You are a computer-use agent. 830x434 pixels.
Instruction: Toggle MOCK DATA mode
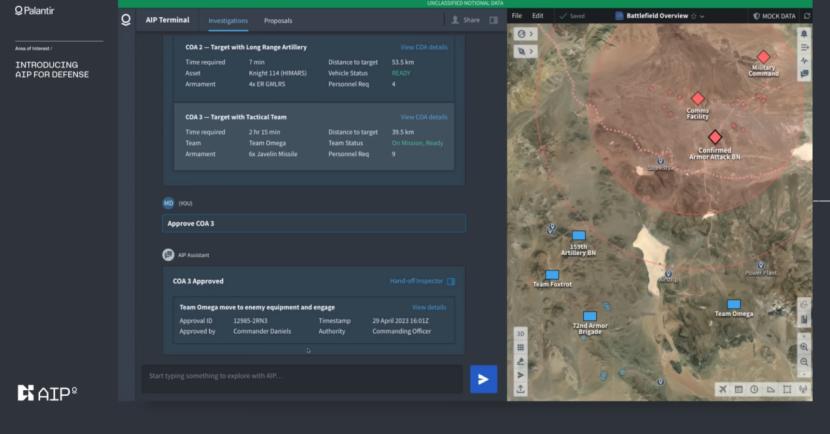tap(775, 16)
